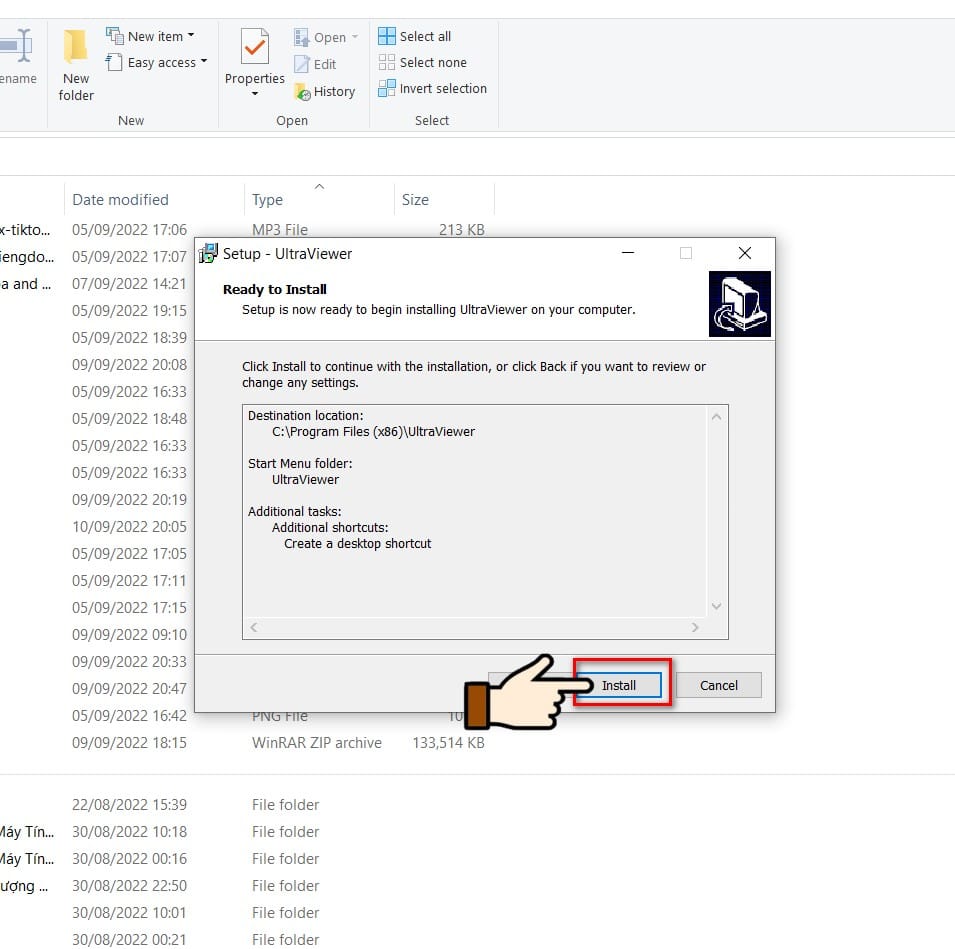Open the Properties button in the ribbon
Image resolution: width=955 pixels, height=949 pixels.
coord(255,57)
